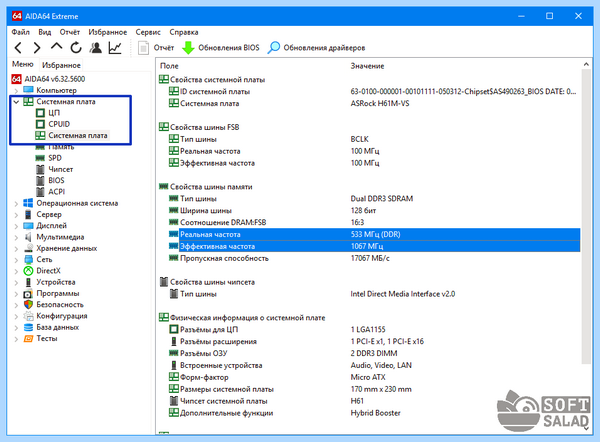This screenshot has height=442, width=600.
Task: Expand the Сервер tree node
Action: point(16,215)
